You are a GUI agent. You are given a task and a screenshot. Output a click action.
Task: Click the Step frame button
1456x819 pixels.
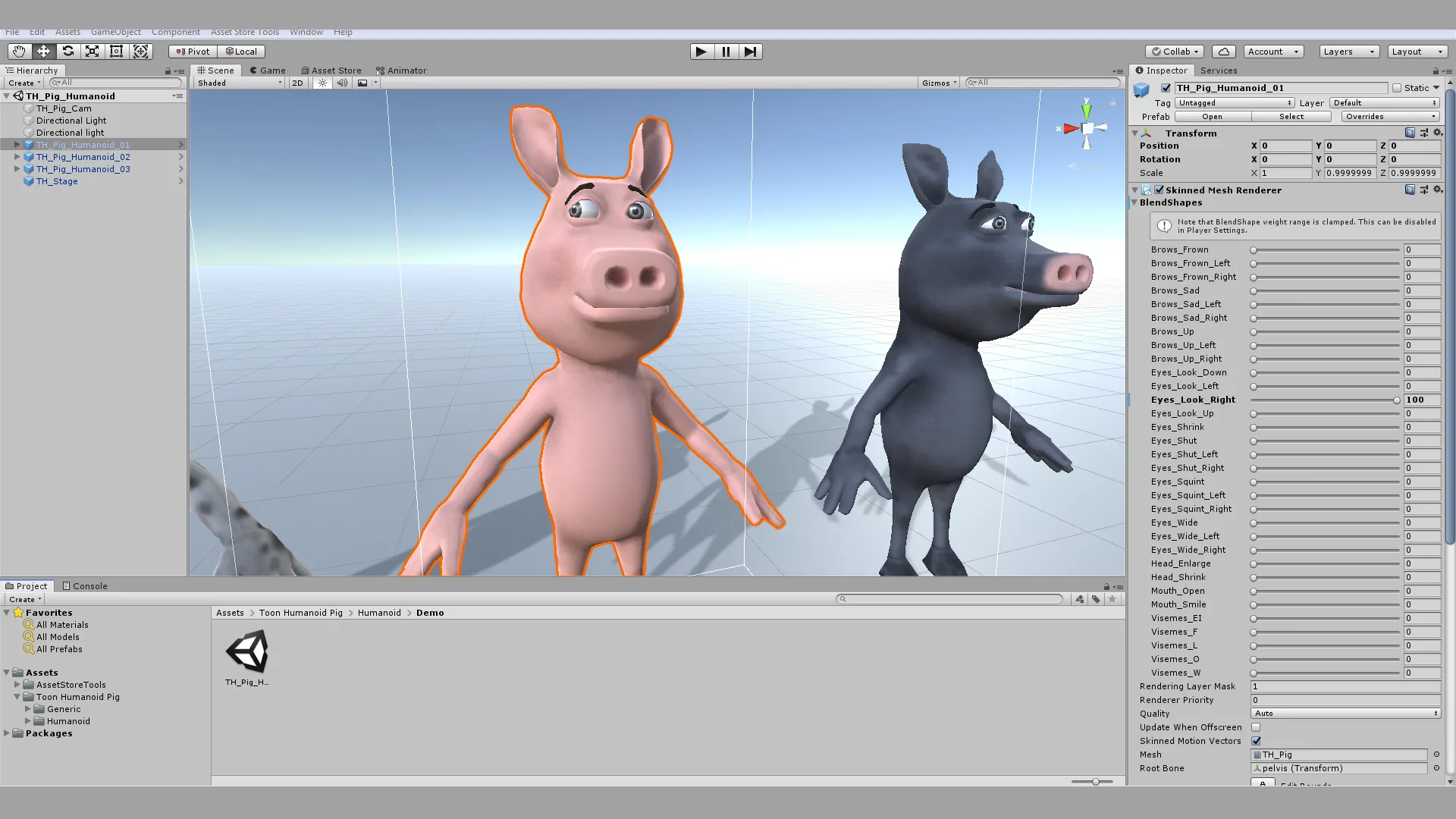click(x=750, y=52)
